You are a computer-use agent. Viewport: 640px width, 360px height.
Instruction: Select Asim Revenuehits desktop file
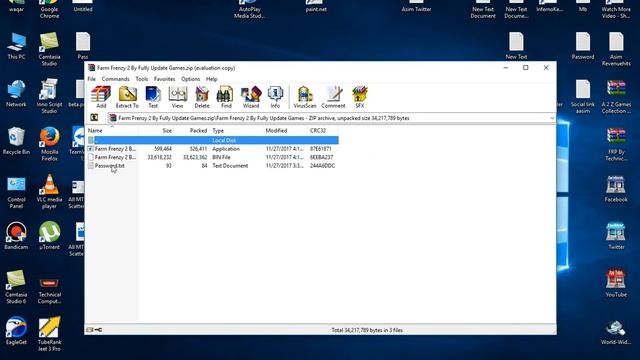[x=616, y=49]
